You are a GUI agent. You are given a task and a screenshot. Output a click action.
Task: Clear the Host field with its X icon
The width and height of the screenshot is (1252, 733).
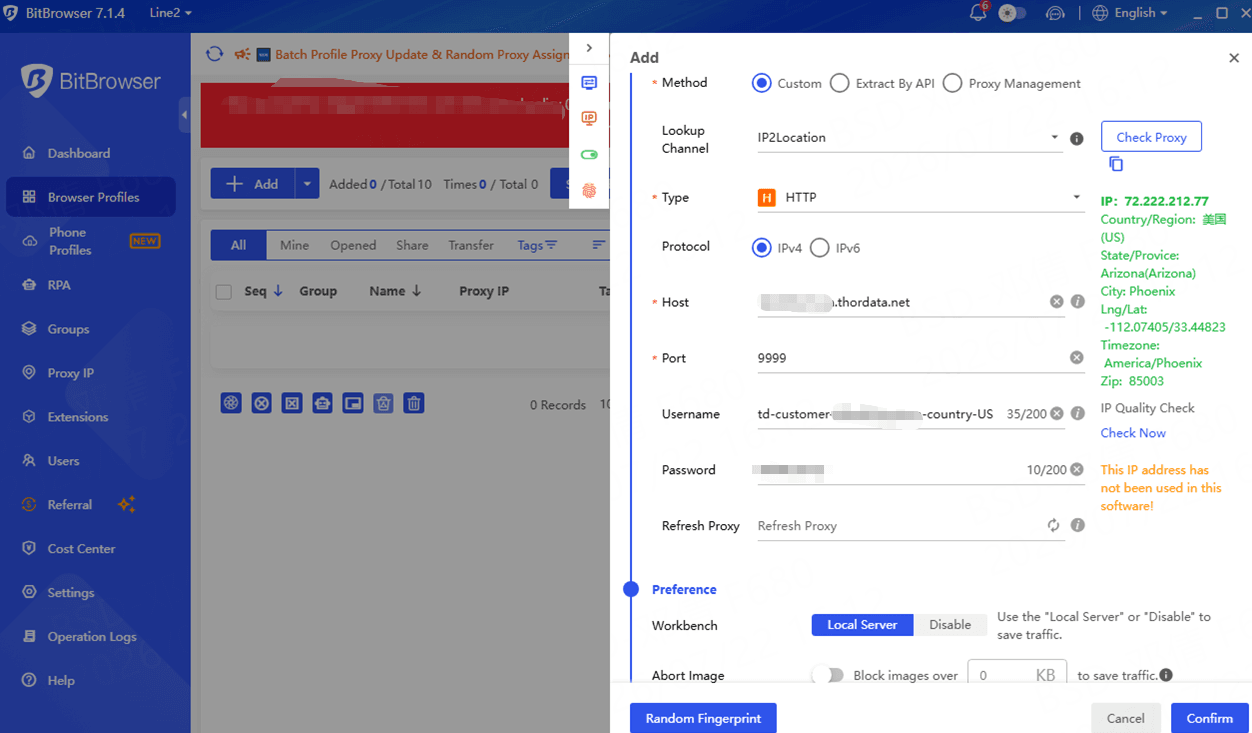1056,302
